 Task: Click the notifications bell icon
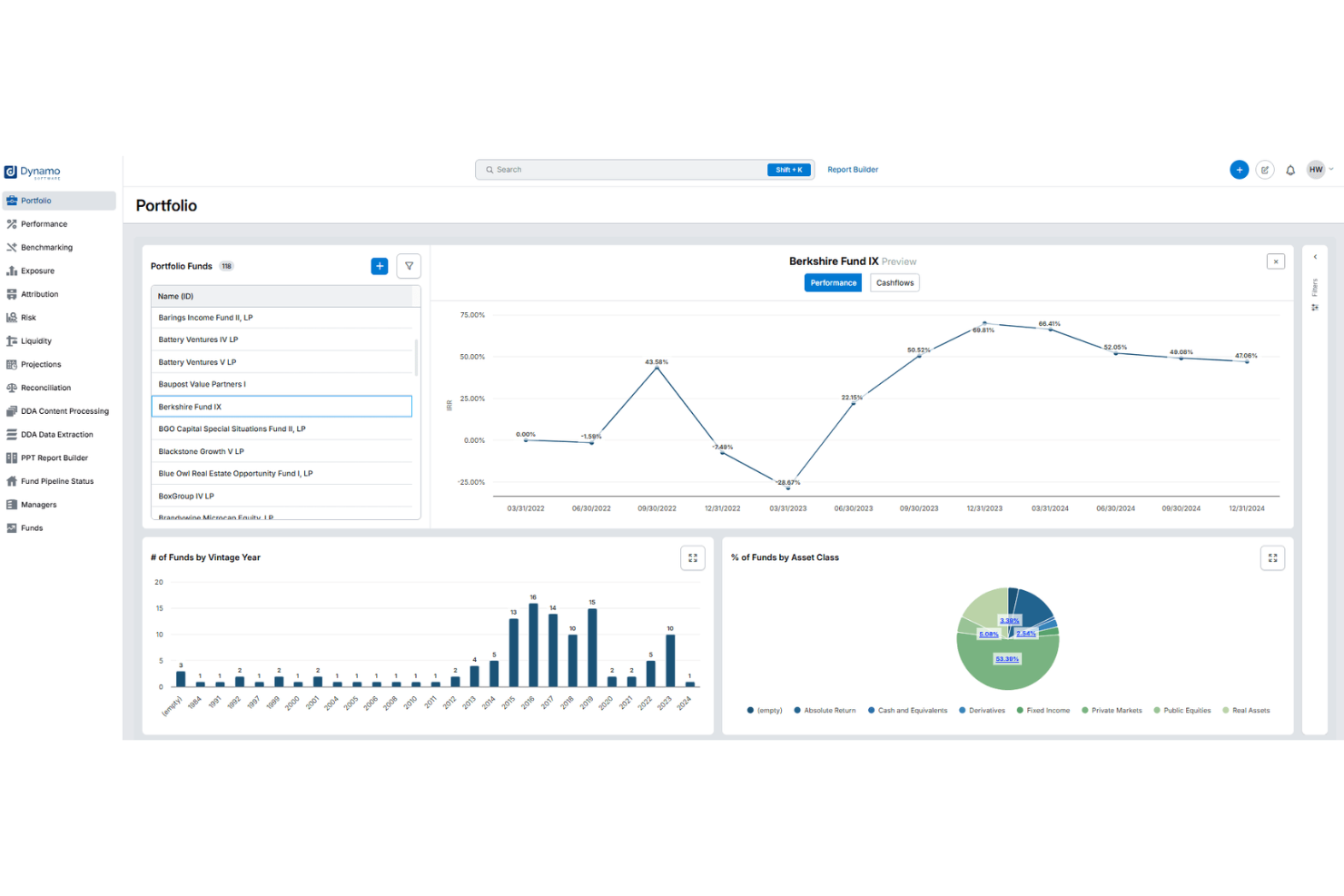click(x=1290, y=170)
